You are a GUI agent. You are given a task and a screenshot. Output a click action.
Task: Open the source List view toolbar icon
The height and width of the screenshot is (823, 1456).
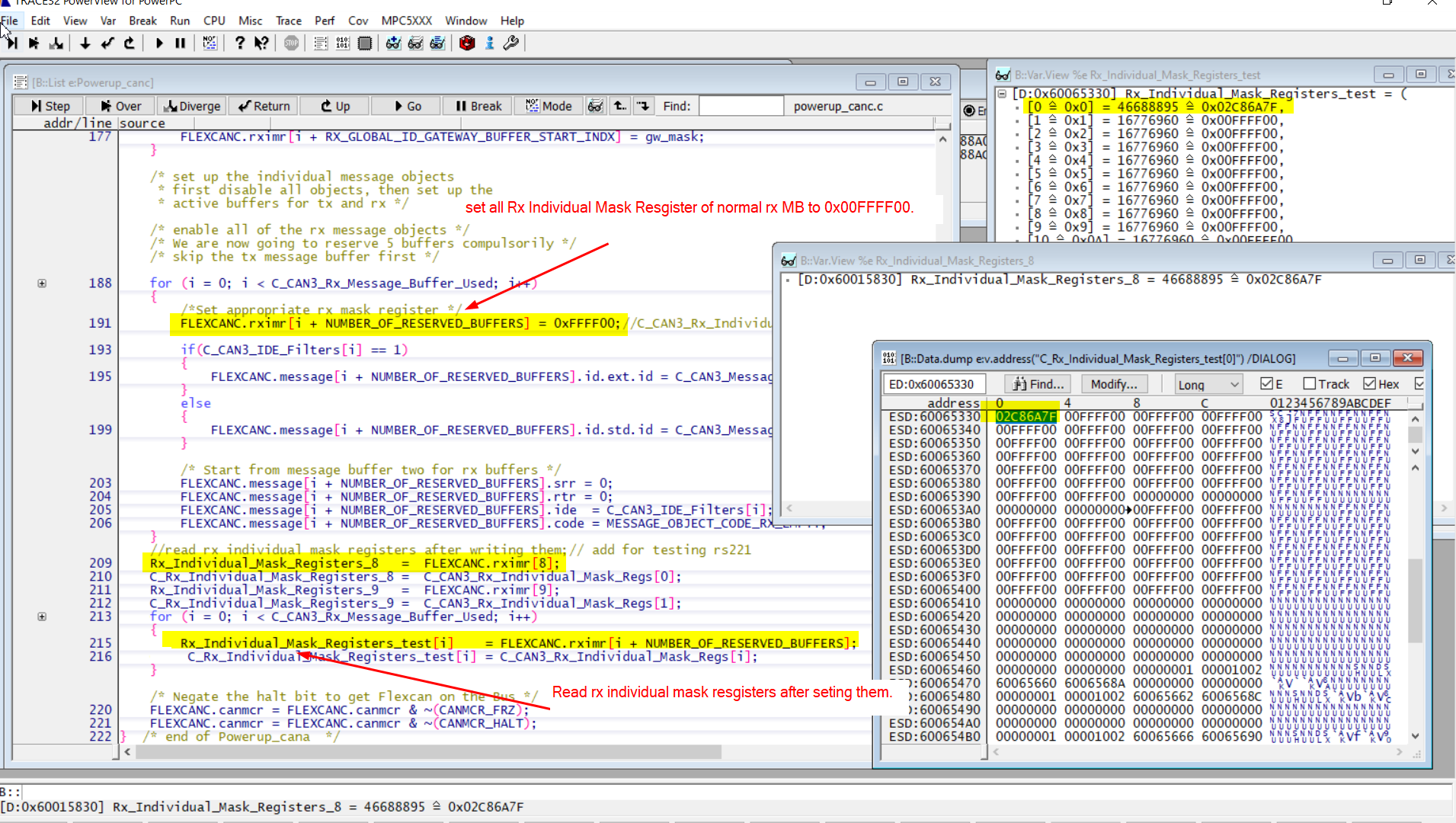click(321, 43)
